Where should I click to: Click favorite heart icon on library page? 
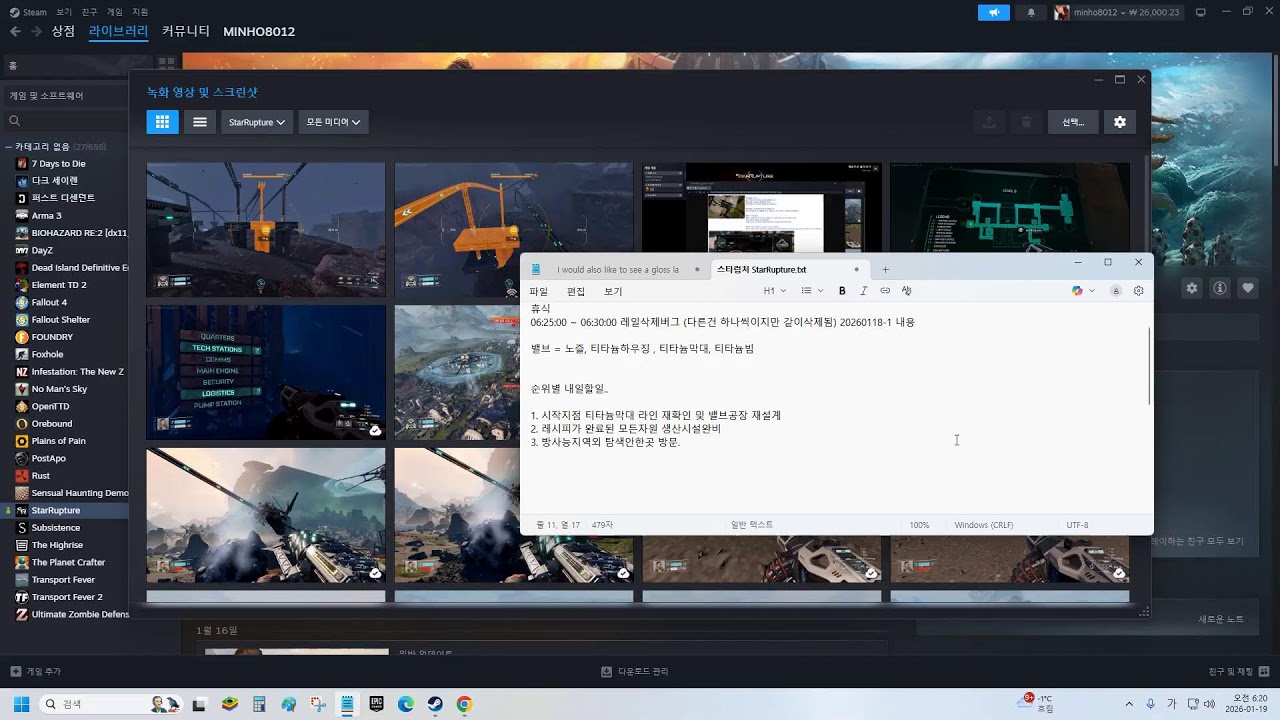click(1248, 288)
